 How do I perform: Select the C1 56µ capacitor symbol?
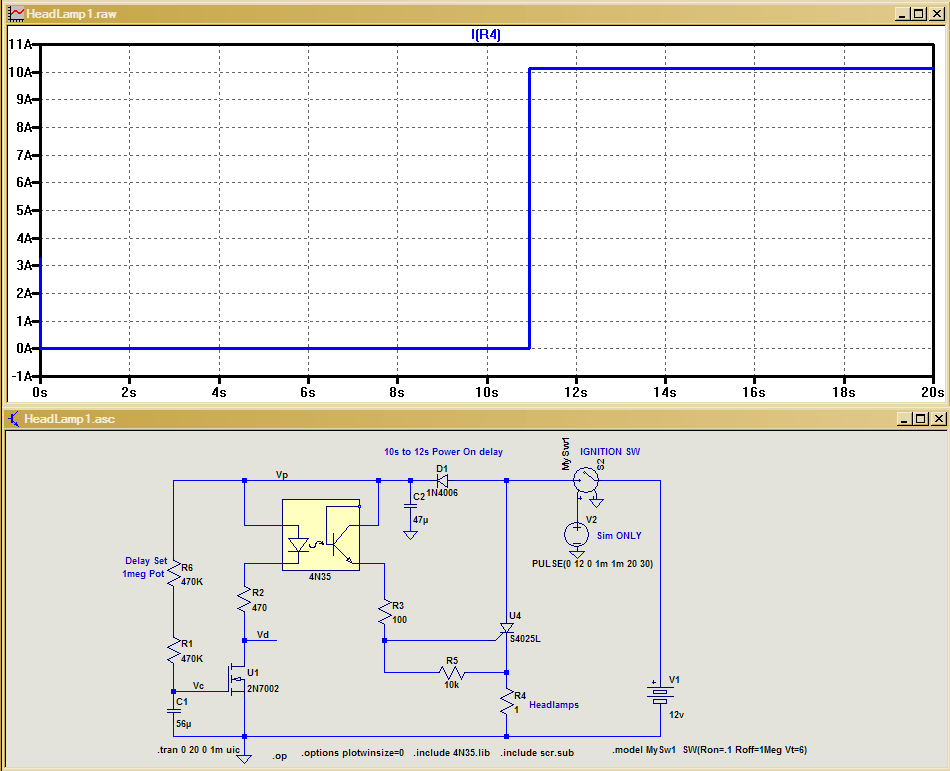tap(174, 711)
